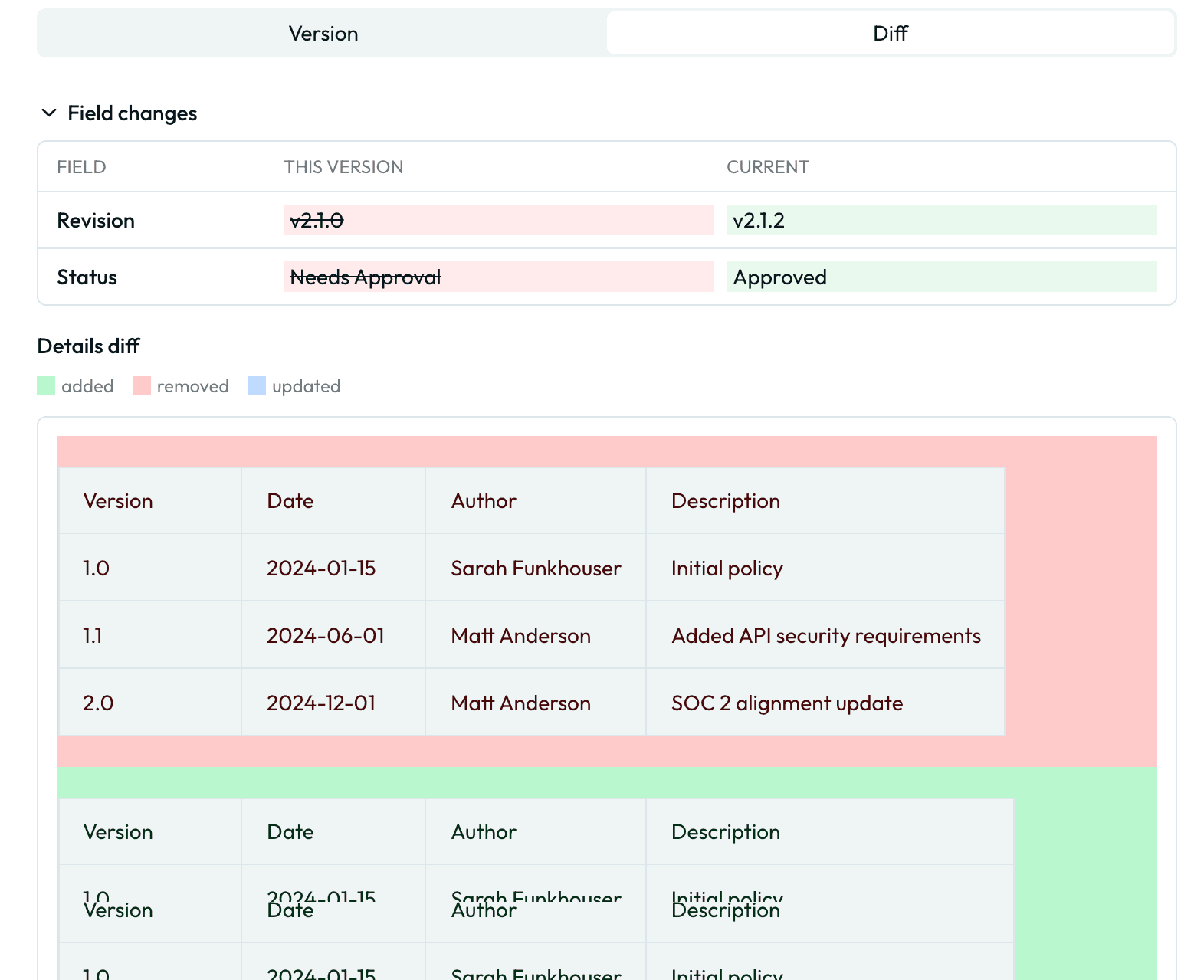Click the current revision value v2.1.2
Viewport: 1204px width, 980px height.
[x=759, y=221]
